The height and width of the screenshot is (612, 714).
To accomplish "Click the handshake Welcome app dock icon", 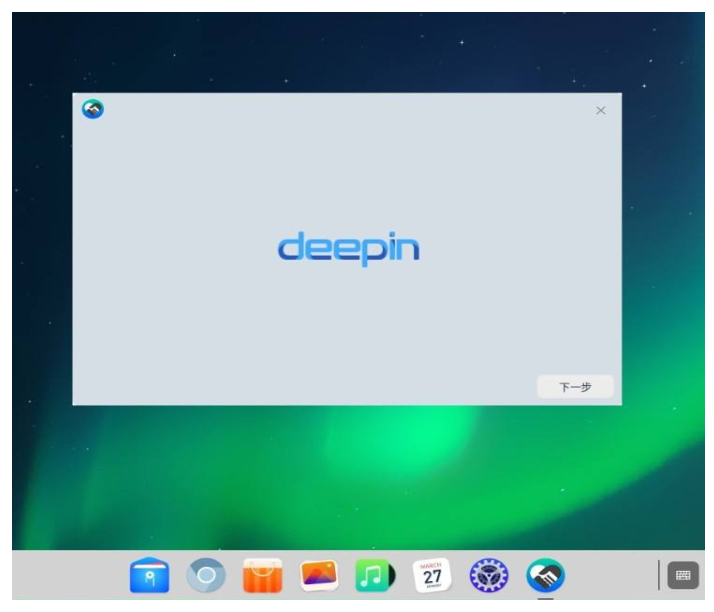I will [546, 576].
